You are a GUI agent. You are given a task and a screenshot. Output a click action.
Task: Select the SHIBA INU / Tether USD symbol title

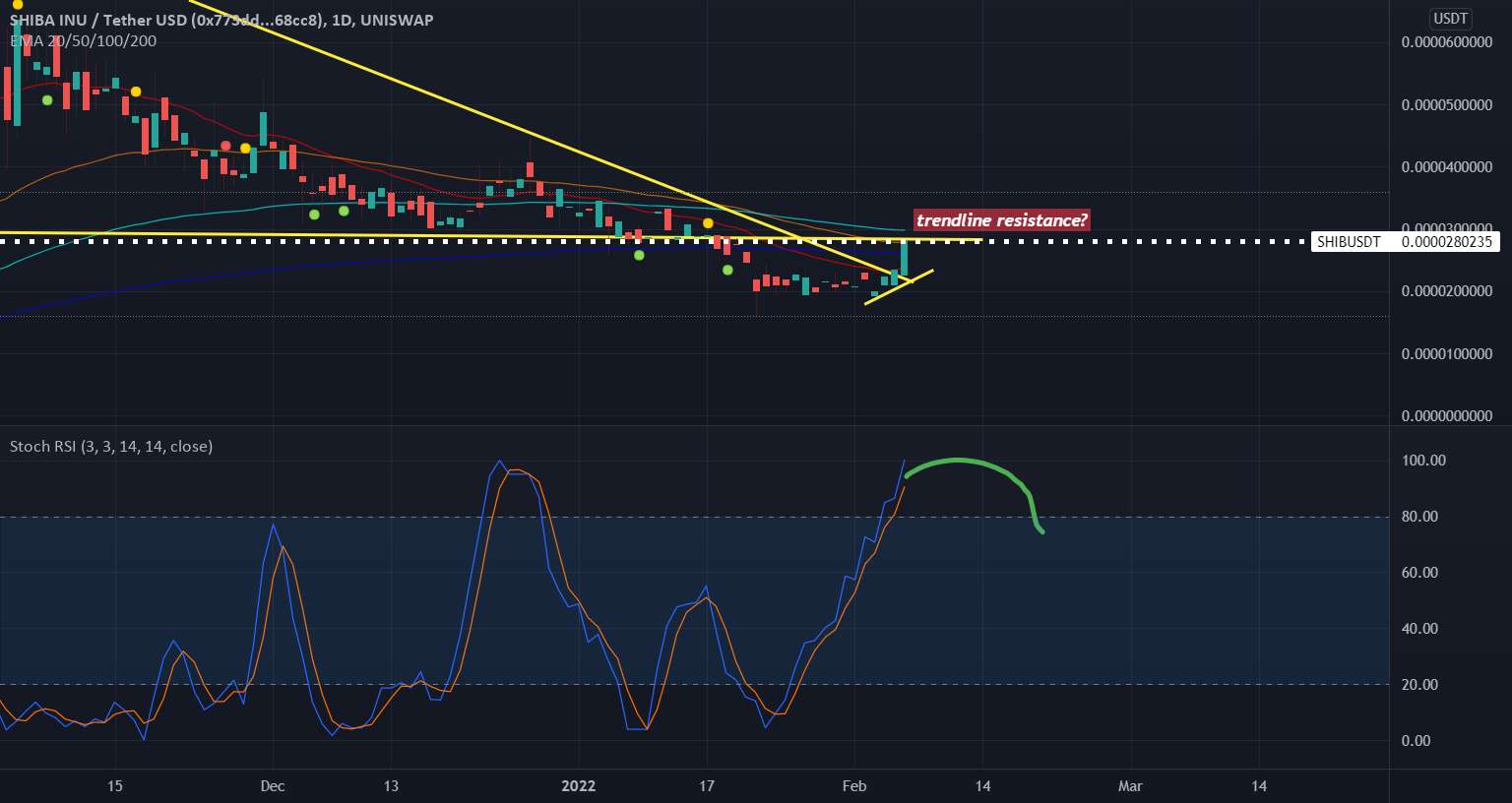click(221, 20)
